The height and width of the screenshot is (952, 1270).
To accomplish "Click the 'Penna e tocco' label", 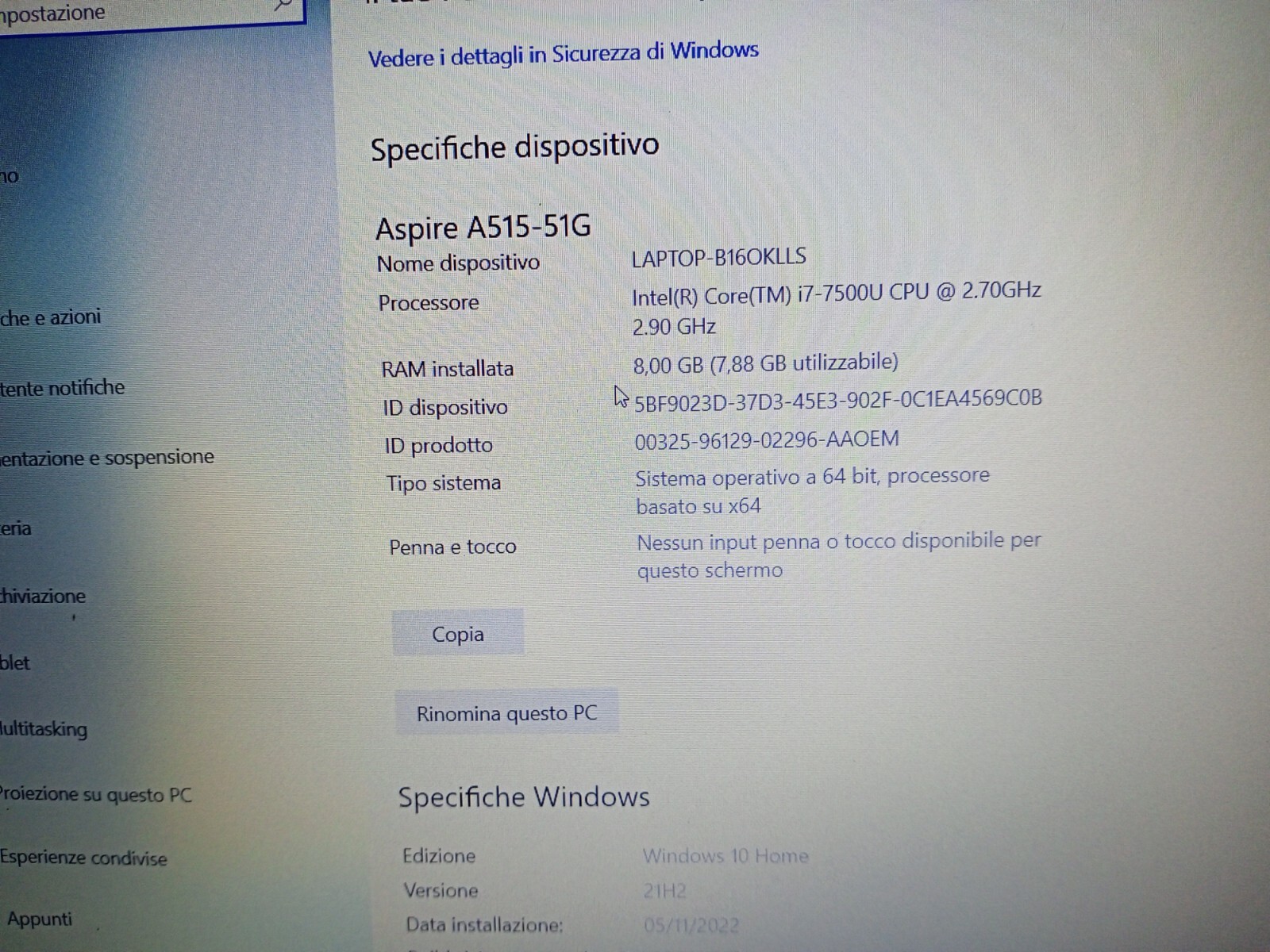I will pos(452,547).
